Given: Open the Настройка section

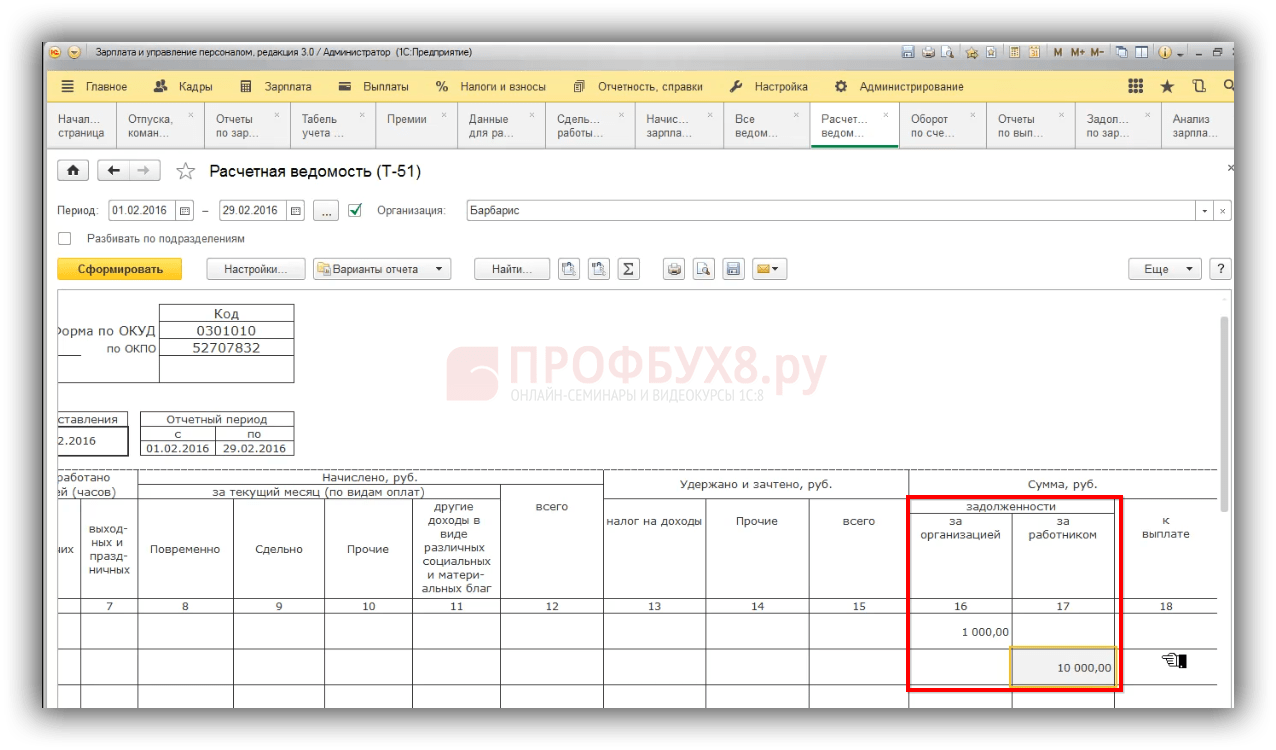Looking at the screenshot, I should (769, 87).
